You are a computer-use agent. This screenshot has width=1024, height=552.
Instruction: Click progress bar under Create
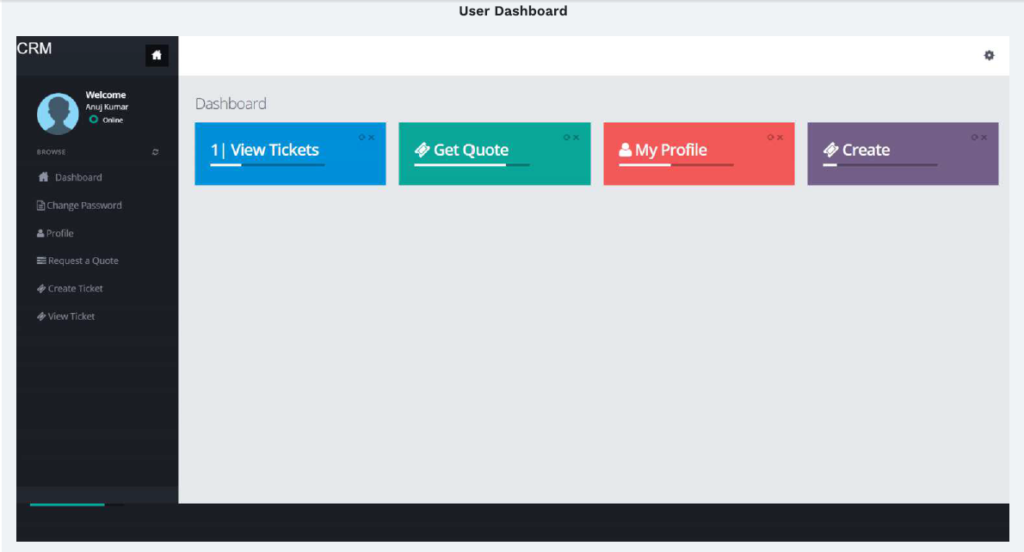coord(880,165)
